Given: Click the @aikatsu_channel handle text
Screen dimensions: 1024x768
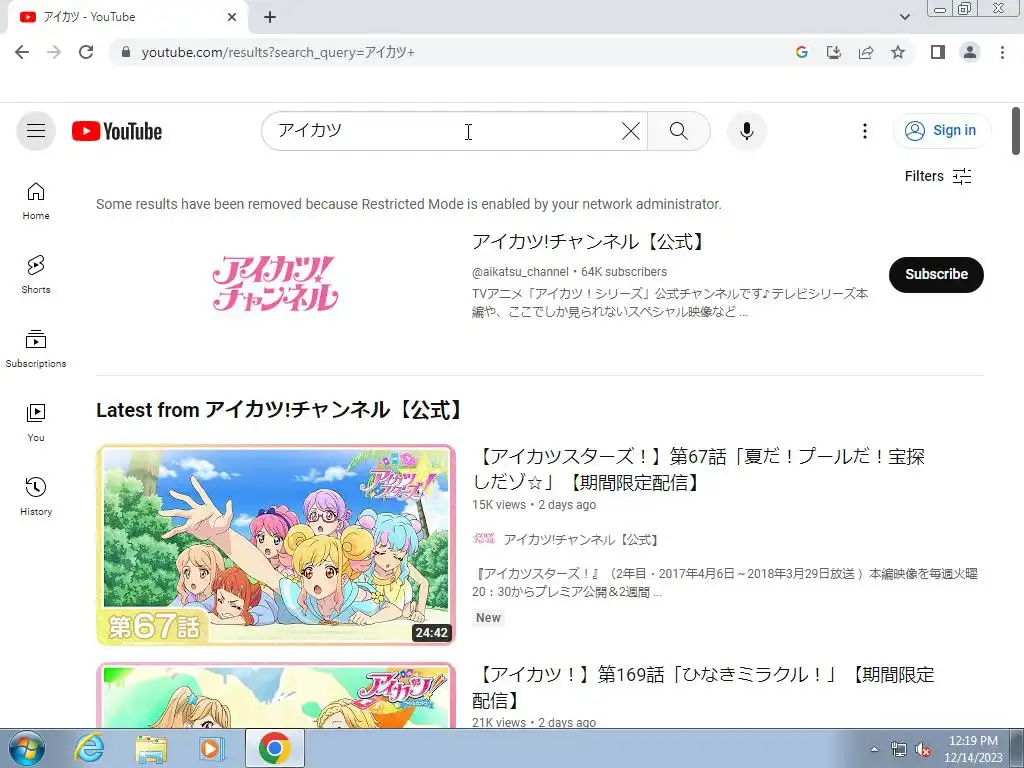Looking at the screenshot, I should 520,272.
